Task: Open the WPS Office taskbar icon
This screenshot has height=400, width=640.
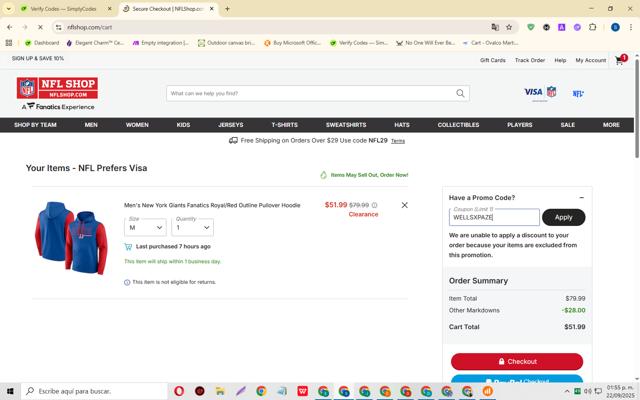Action: pos(302,391)
